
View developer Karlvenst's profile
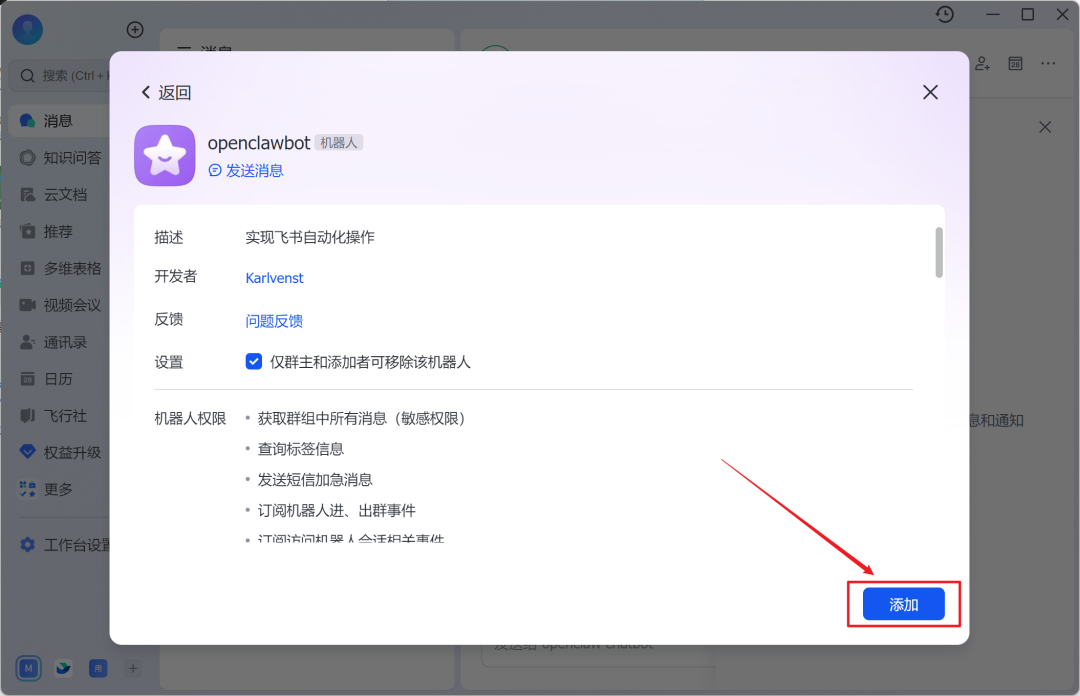(274, 278)
